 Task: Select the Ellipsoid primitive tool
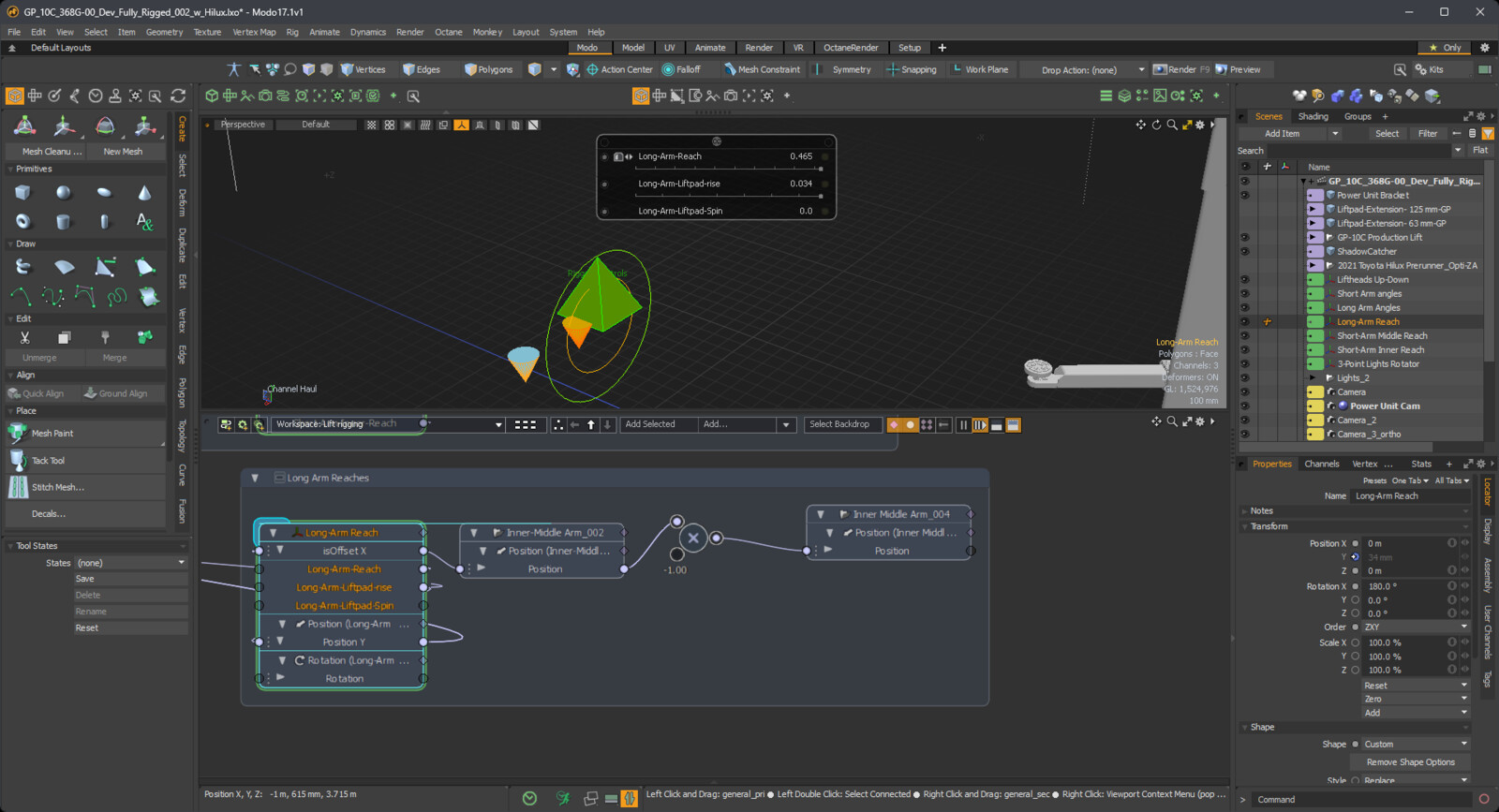pos(104,192)
